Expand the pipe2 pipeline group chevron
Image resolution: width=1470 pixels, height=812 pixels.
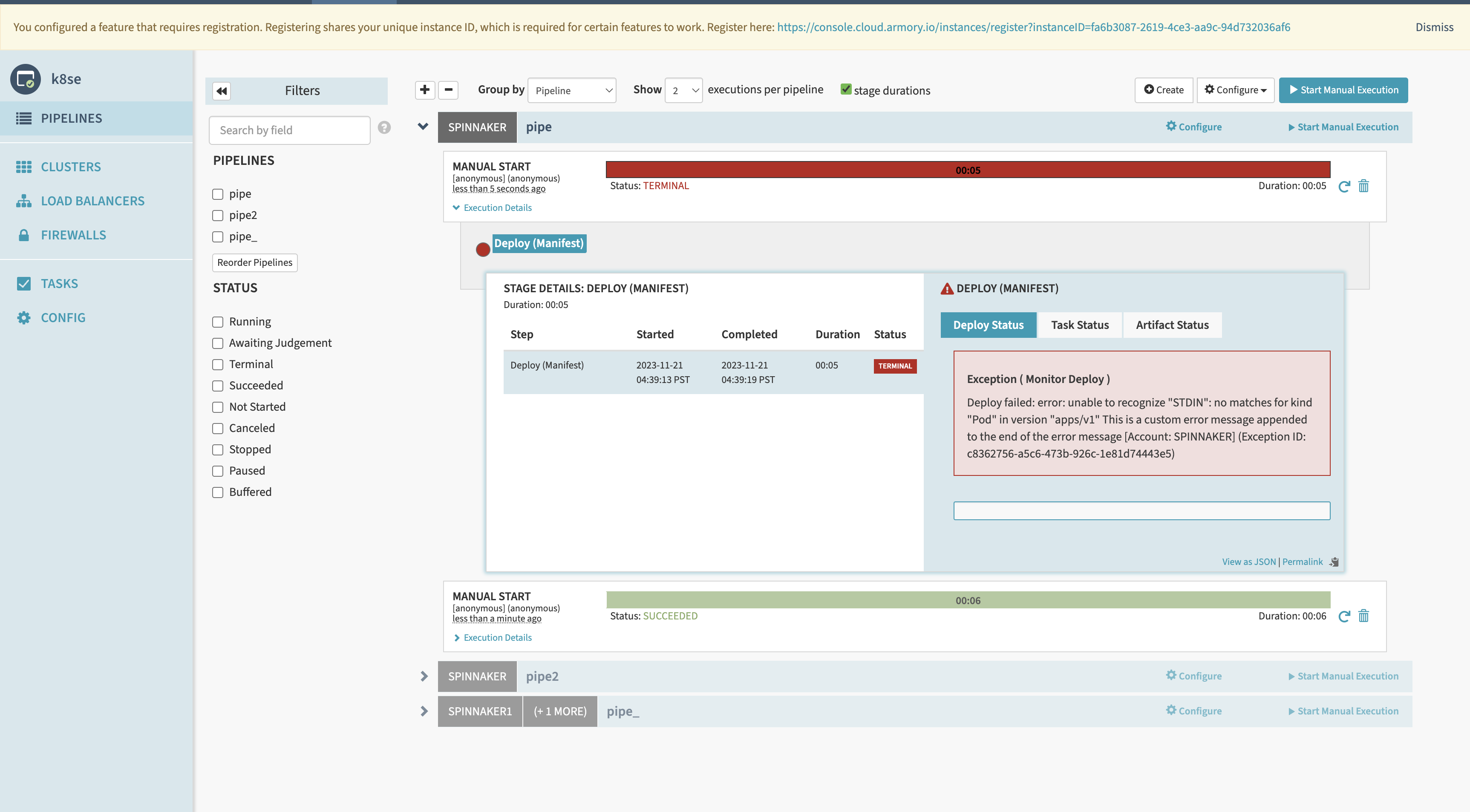[x=424, y=676]
